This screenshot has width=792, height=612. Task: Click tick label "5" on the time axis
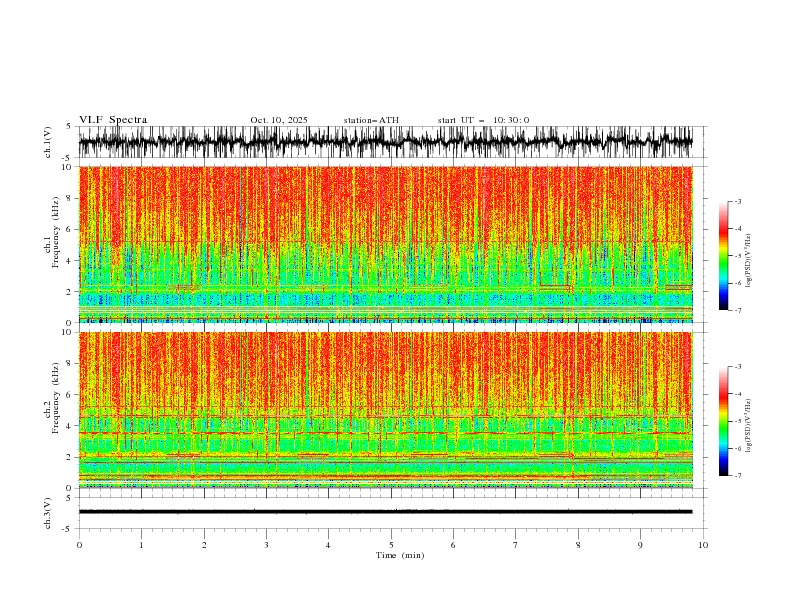click(x=391, y=545)
